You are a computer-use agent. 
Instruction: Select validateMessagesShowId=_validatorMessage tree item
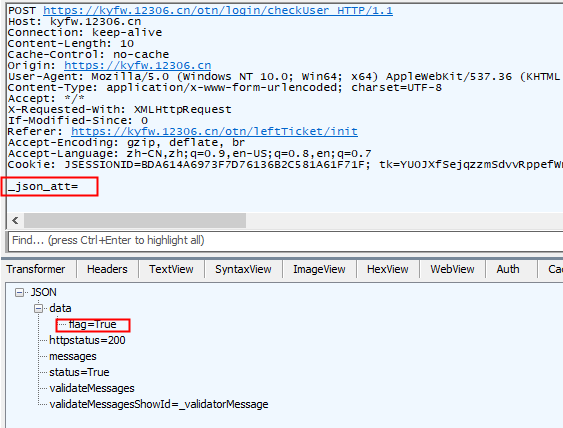tap(159, 404)
